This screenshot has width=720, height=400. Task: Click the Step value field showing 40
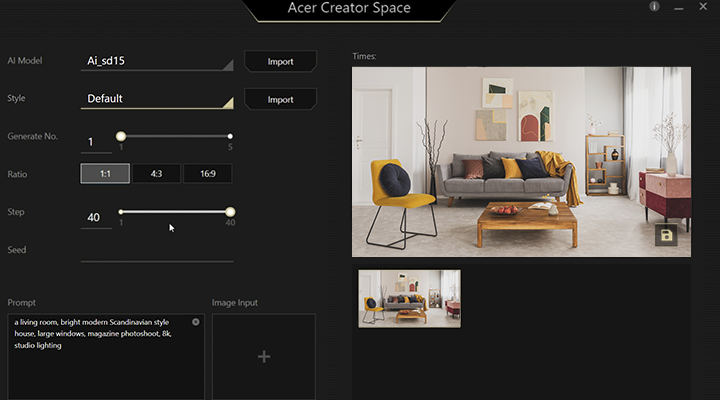tap(96, 217)
